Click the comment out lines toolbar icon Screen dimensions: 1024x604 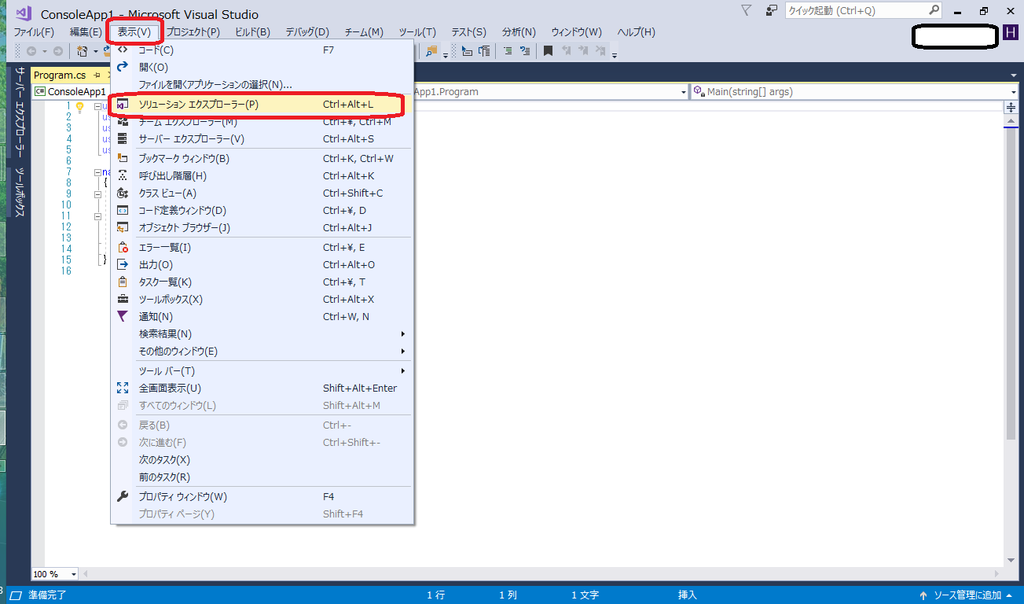click(508, 51)
